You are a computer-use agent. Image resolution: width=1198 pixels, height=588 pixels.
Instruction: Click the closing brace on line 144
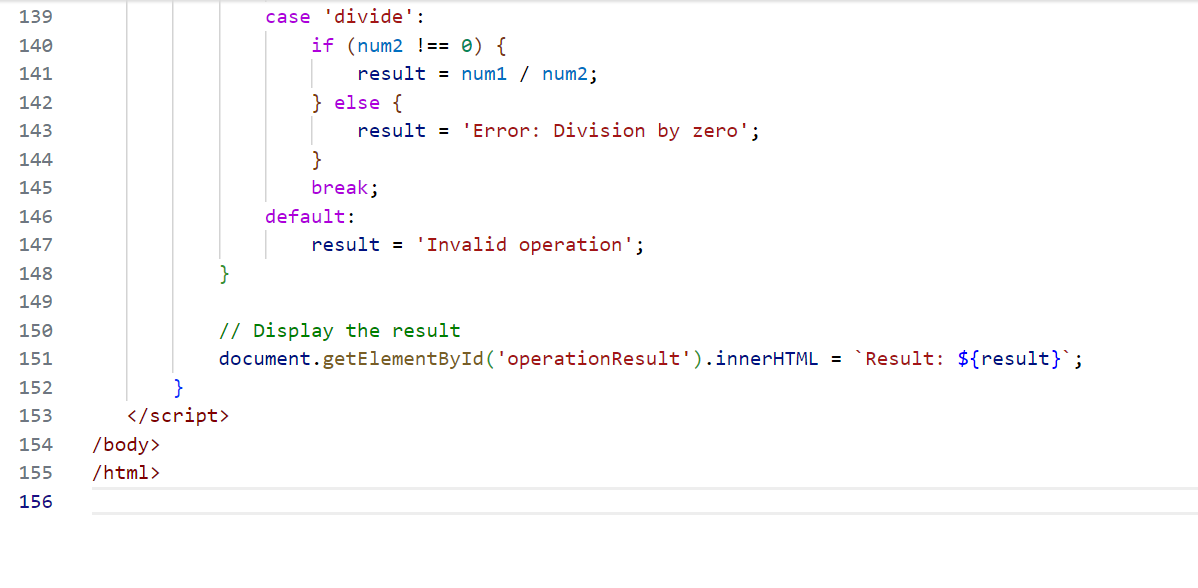tap(317, 160)
